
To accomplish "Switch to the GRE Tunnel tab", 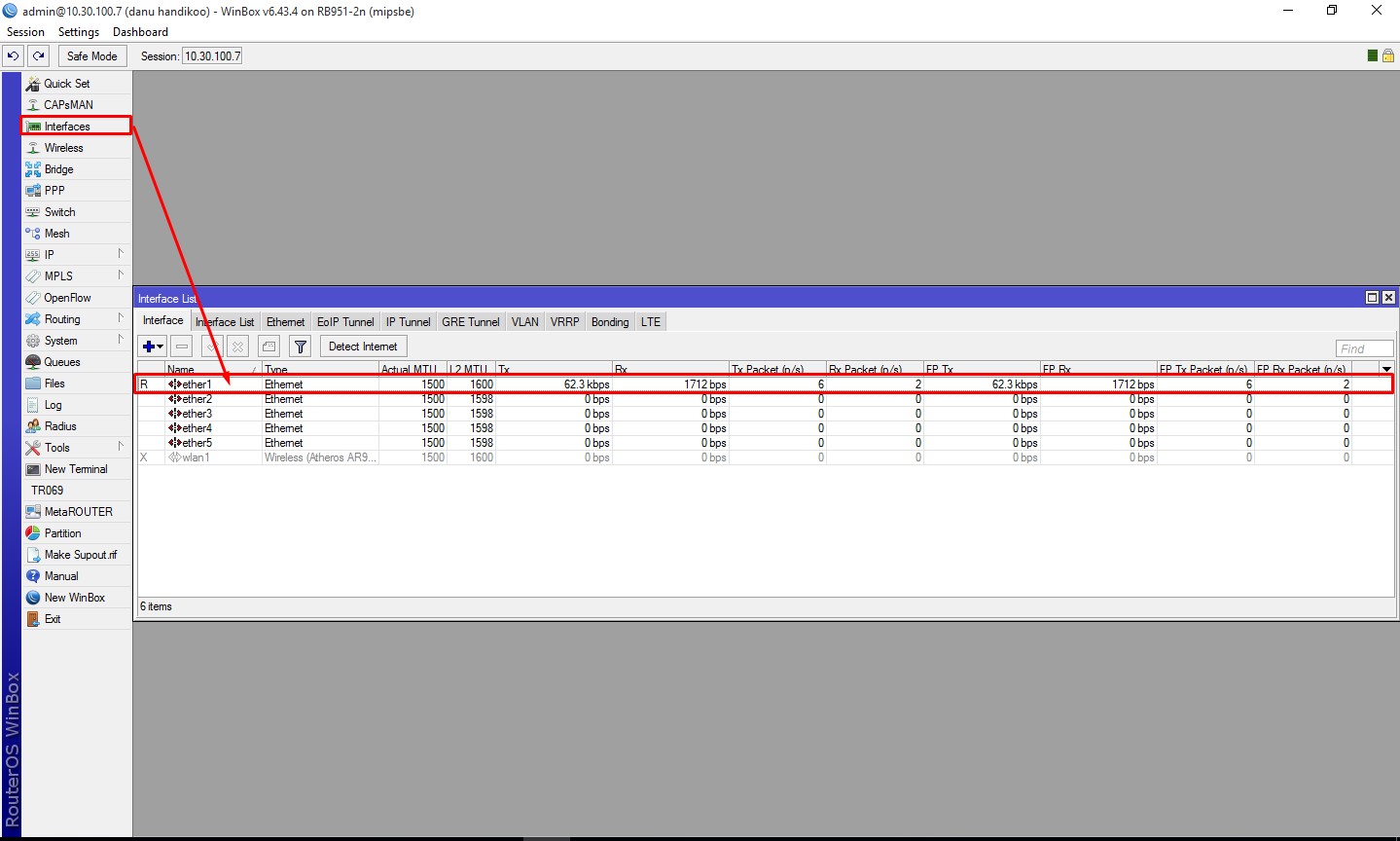I will coord(471,322).
